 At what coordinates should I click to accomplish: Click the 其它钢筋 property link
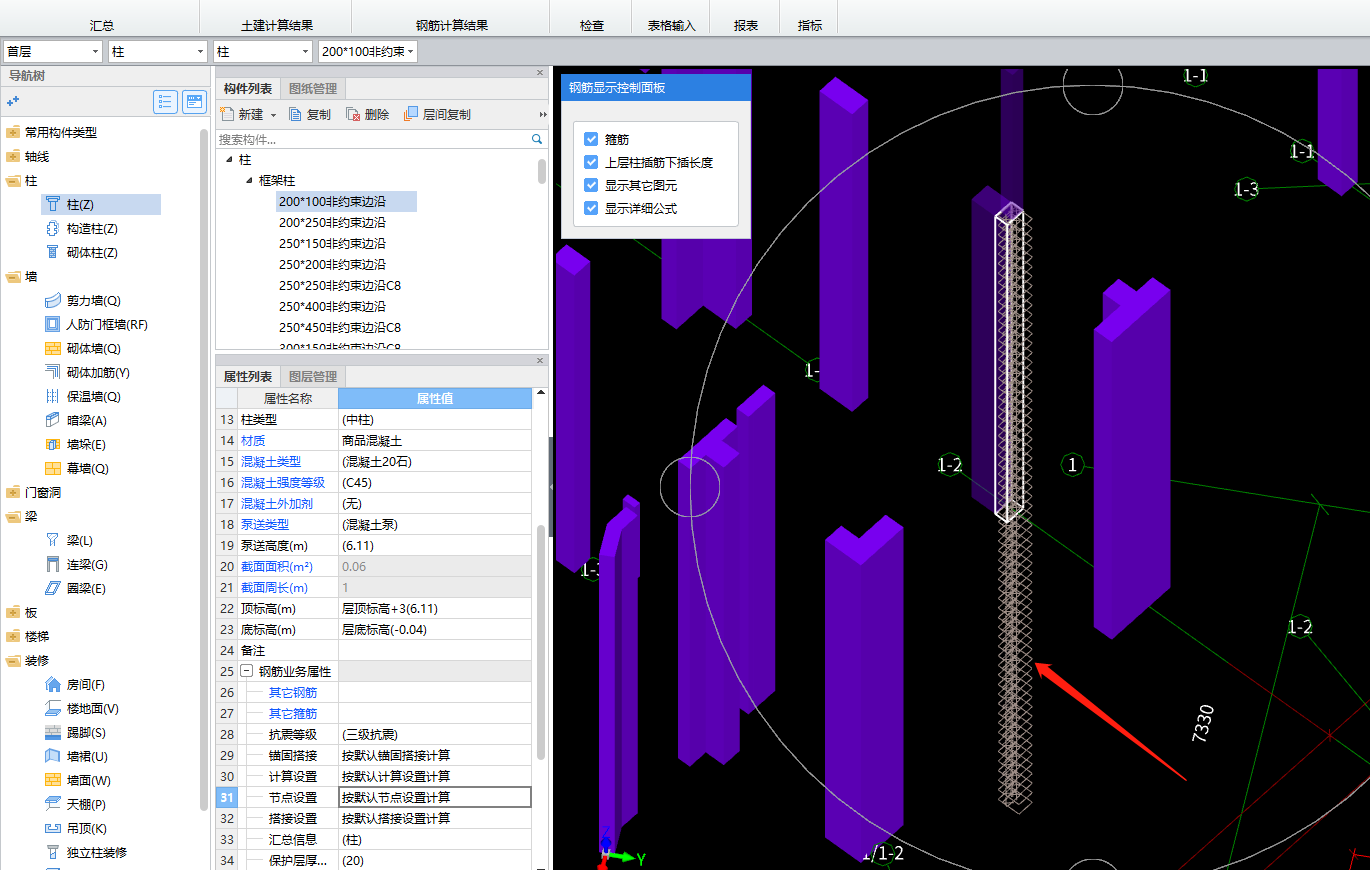click(x=293, y=692)
